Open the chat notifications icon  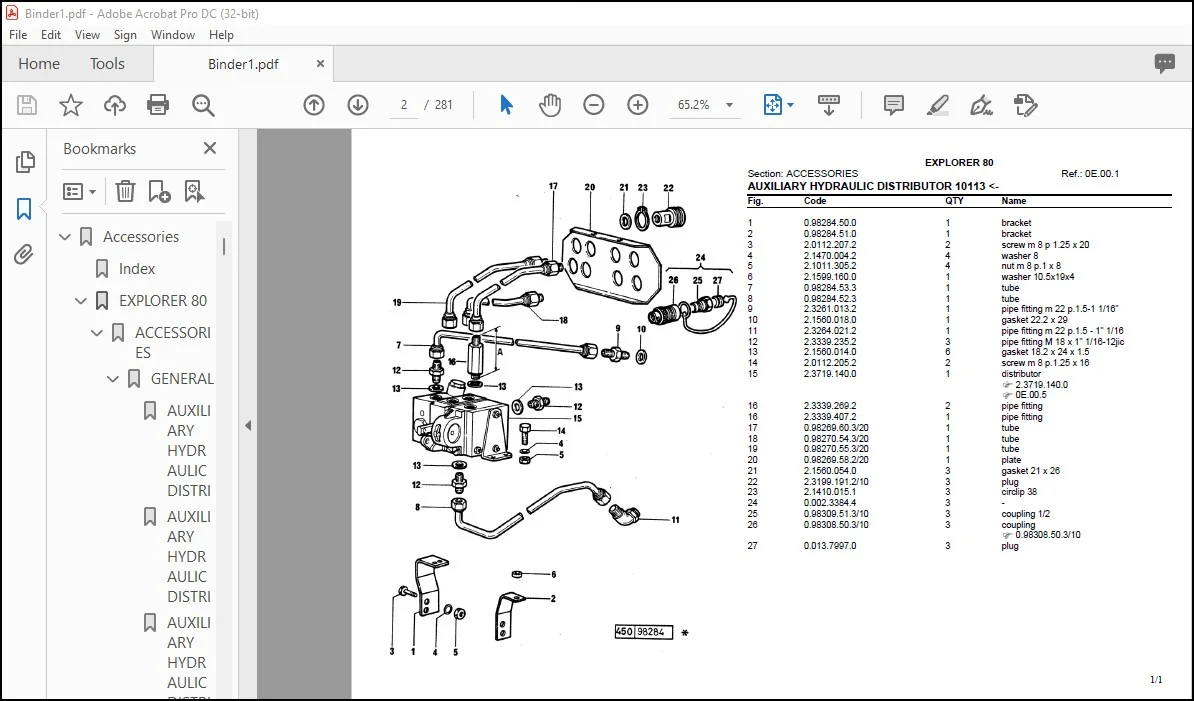1164,63
